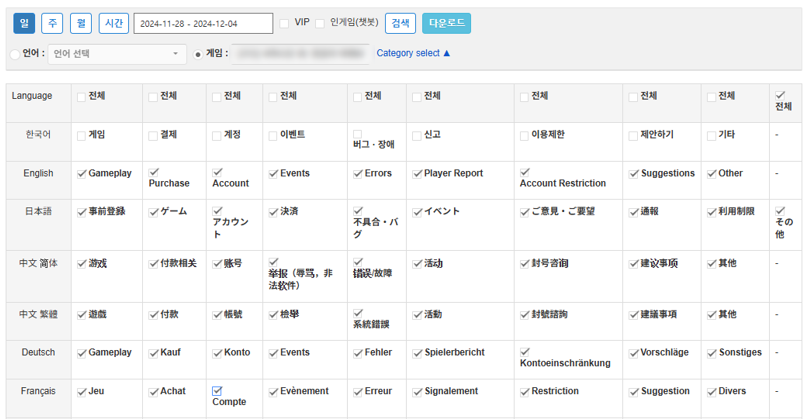
Task: Uncheck the Deutsch Vorschläge checkbox
Action: point(633,352)
